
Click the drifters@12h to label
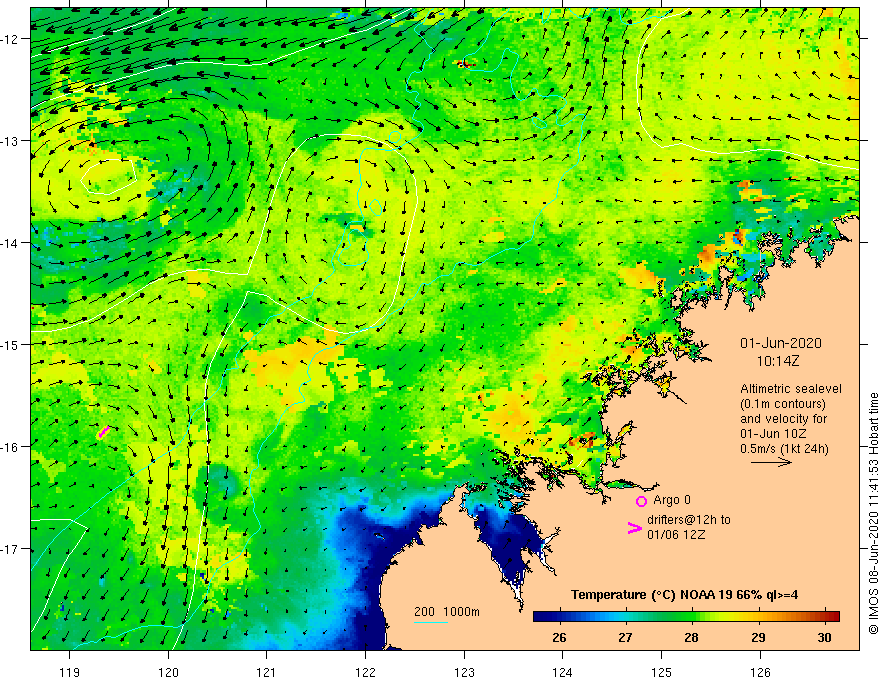point(689,520)
